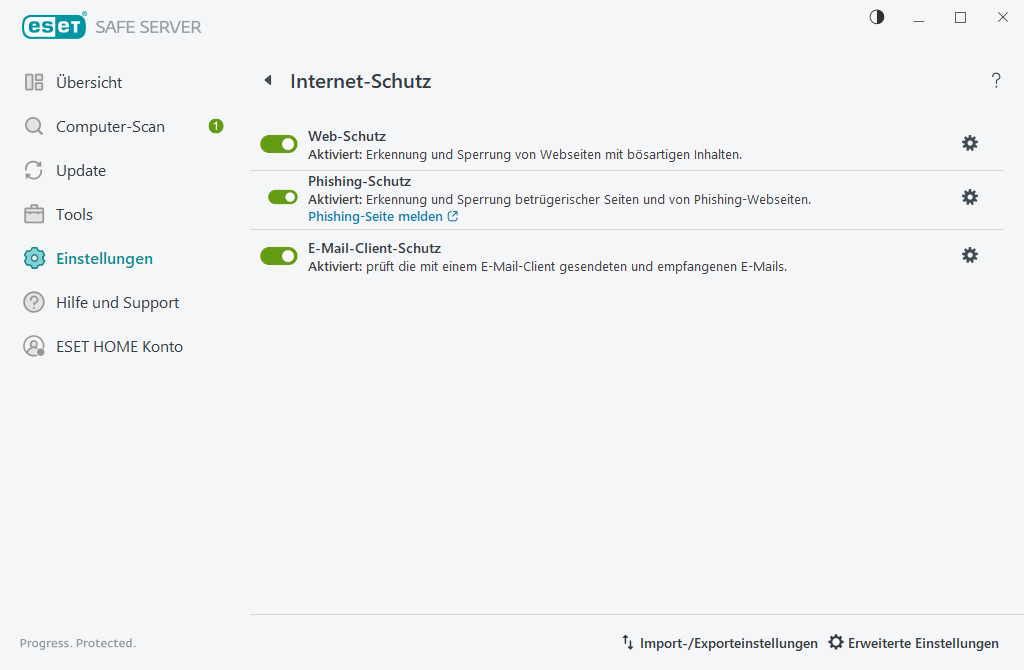Image resolution: width=1024 pixels, height=670 pixels.
Task: Click the help question mark icon
Action: click(x=996, y=81)
